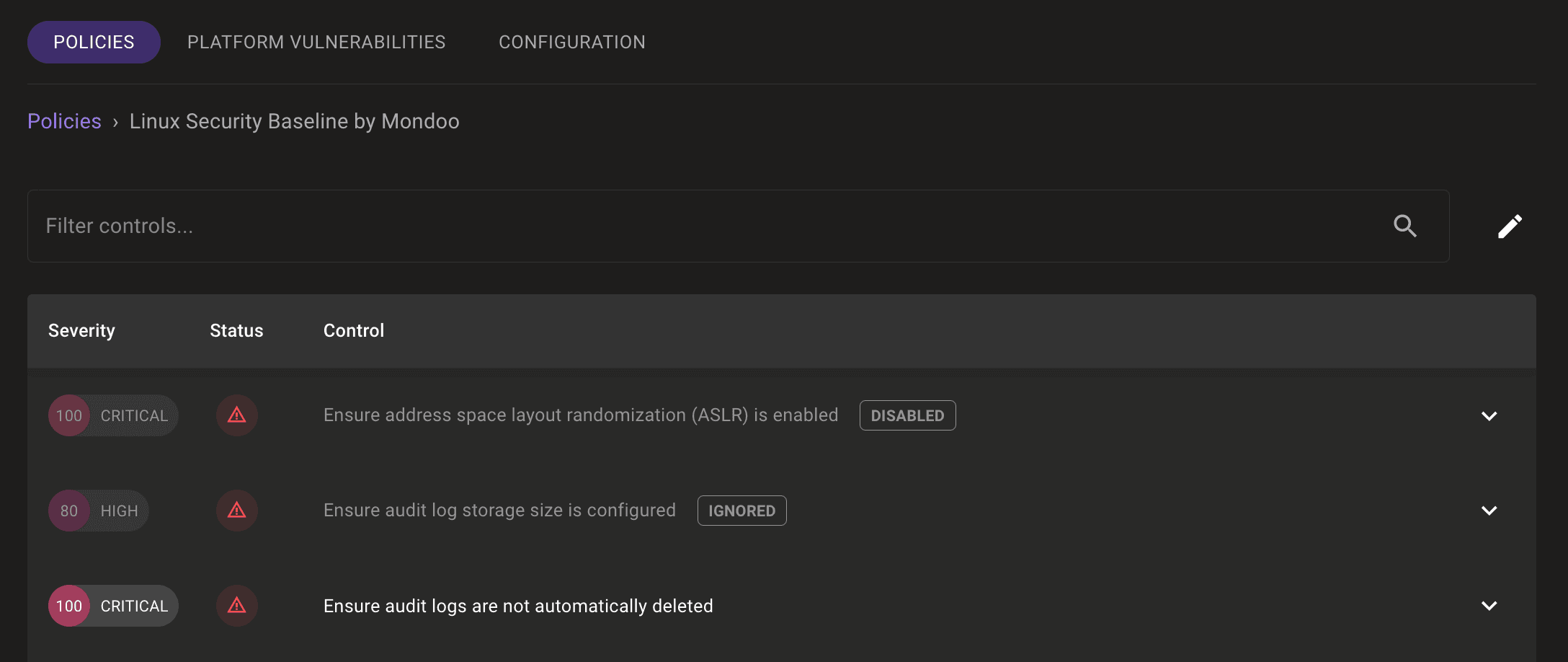1568x662 pixels.
Task: Click warning icon on ASLR row
Action: pyautogui.click(x=237, y=415)
